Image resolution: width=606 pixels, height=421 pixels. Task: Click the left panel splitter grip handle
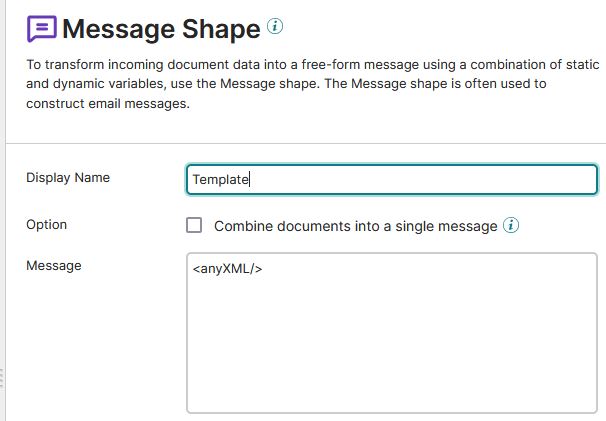tap(2, 378)
